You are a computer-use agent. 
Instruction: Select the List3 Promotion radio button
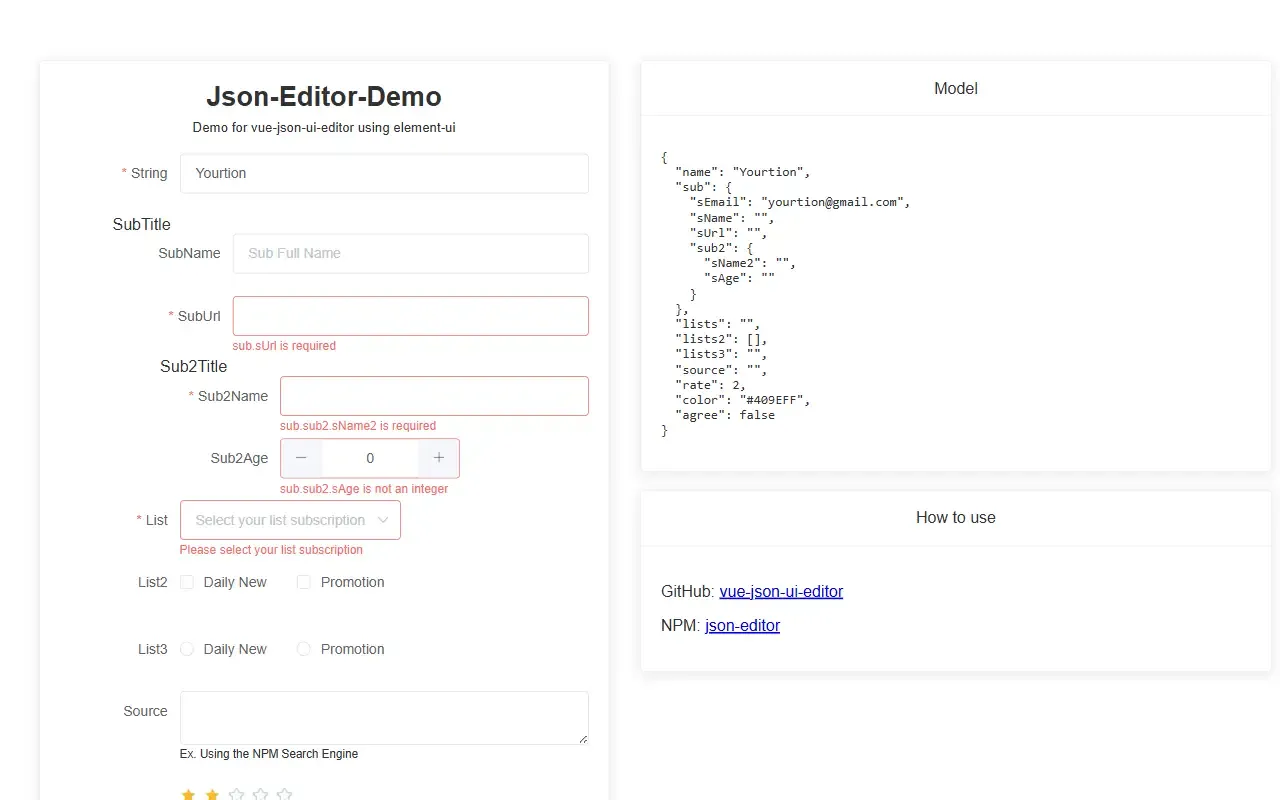304,649
